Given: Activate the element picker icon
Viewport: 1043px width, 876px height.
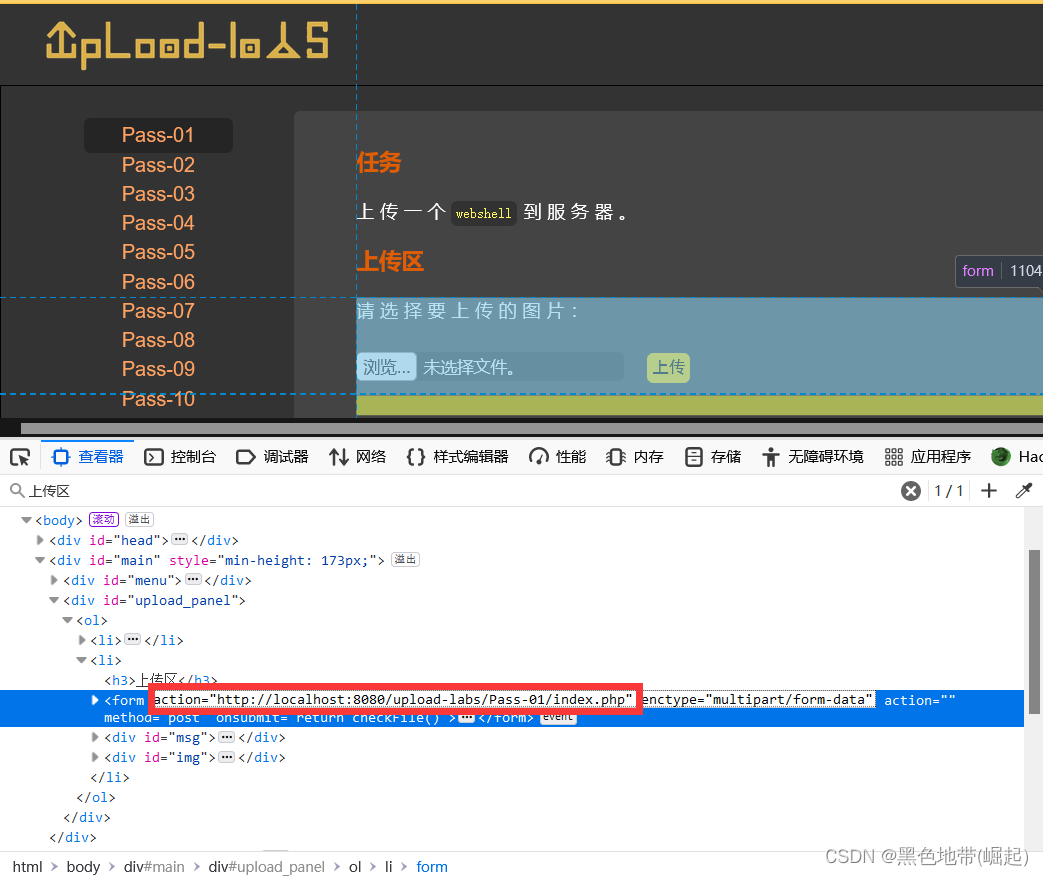Looking at the screenshot, I should (20, 457).
